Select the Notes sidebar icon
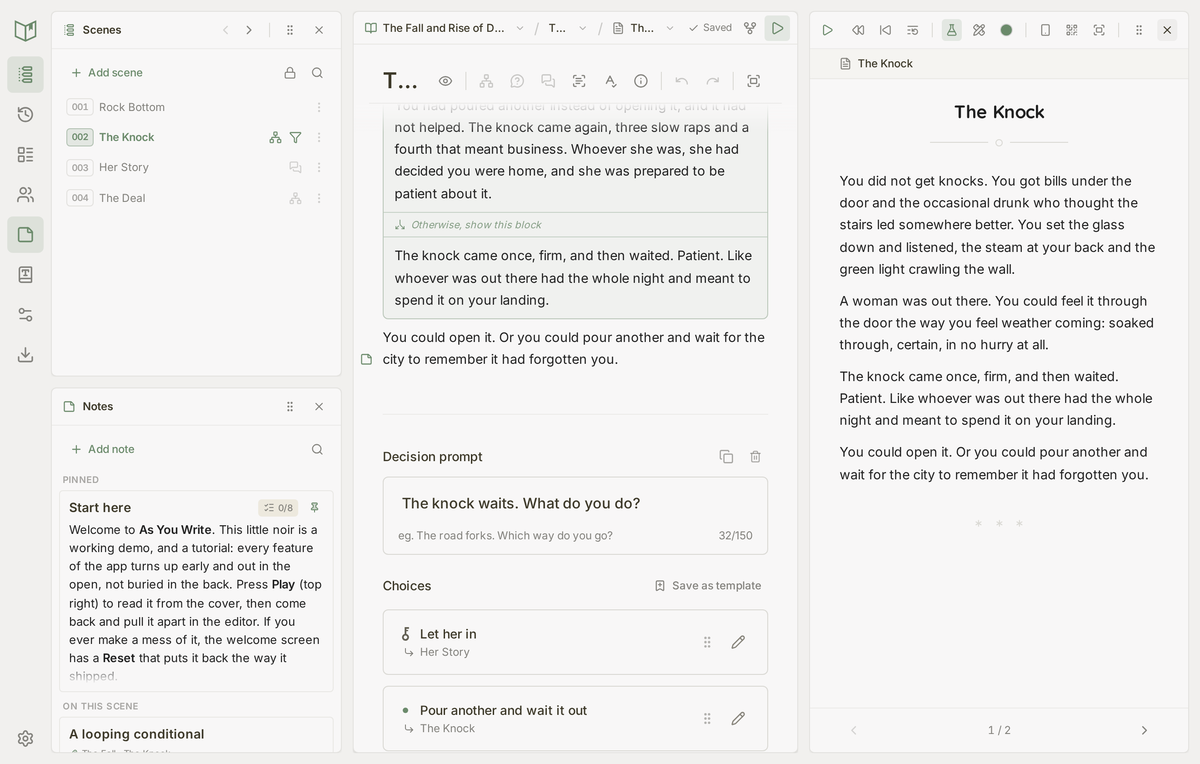1200x764 pixels. pyautogui.click(x=25, y=234)
